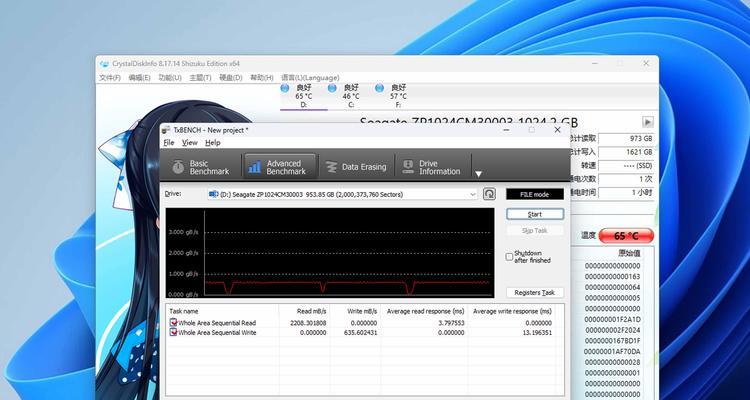Open CrystalDiskInfo 硬盘(D) menu
The height and width of the screenshot is (400, 750).
[231, 78]
